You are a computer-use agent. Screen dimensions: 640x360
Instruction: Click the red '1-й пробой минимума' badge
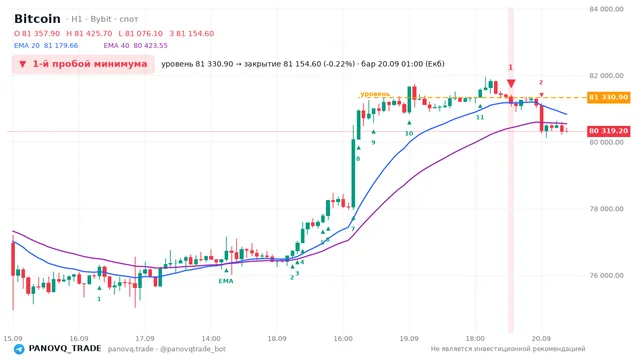point(83,64)
